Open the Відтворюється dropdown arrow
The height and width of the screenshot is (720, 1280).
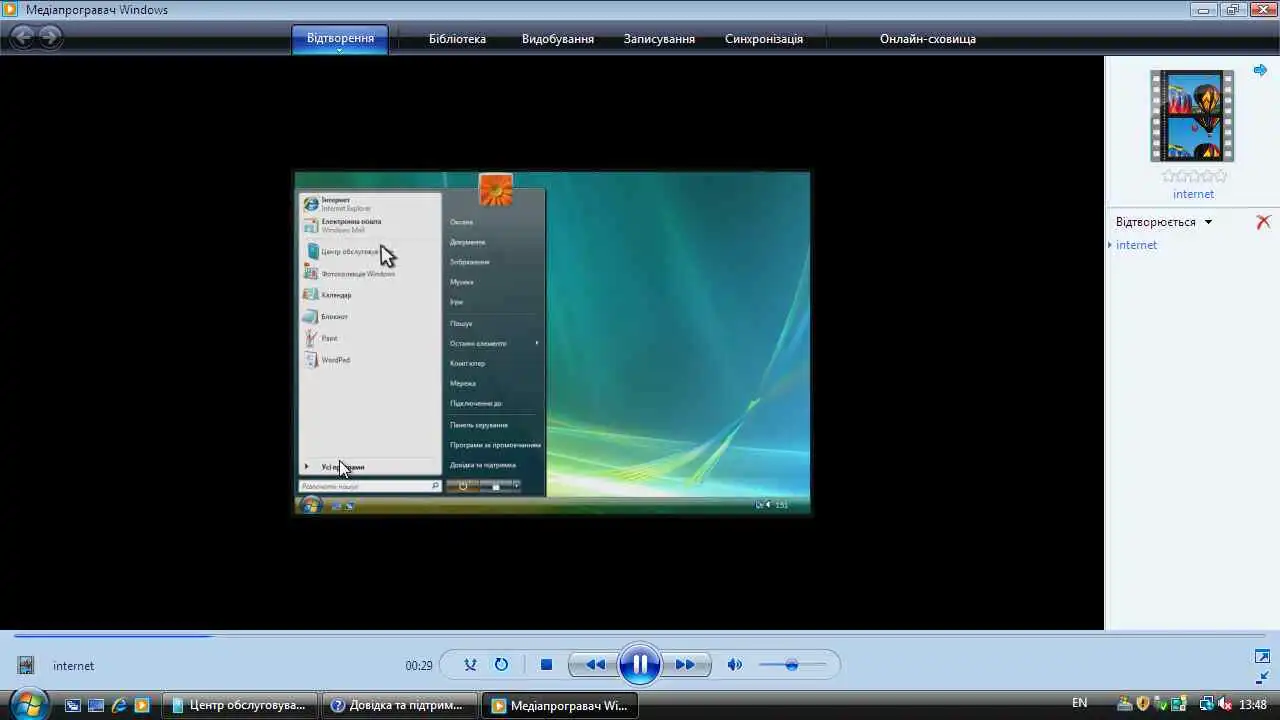pos(1208,222)
